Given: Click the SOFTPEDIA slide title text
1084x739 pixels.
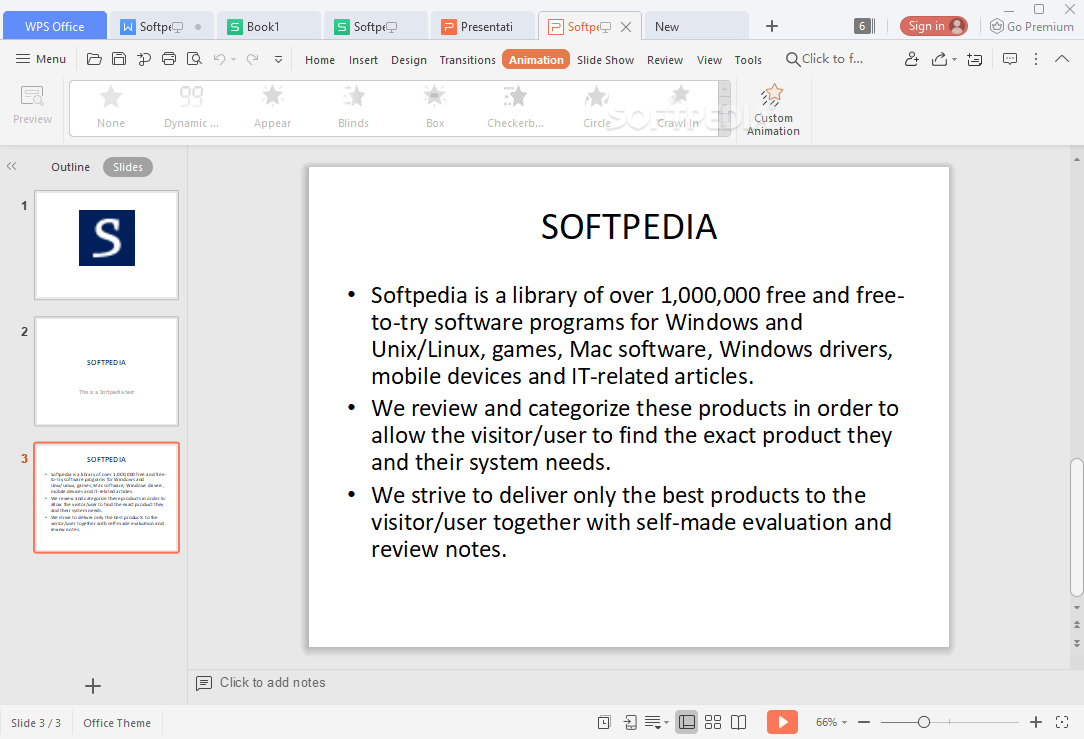Looking at the screenshot, I should [x=628, y=227].
